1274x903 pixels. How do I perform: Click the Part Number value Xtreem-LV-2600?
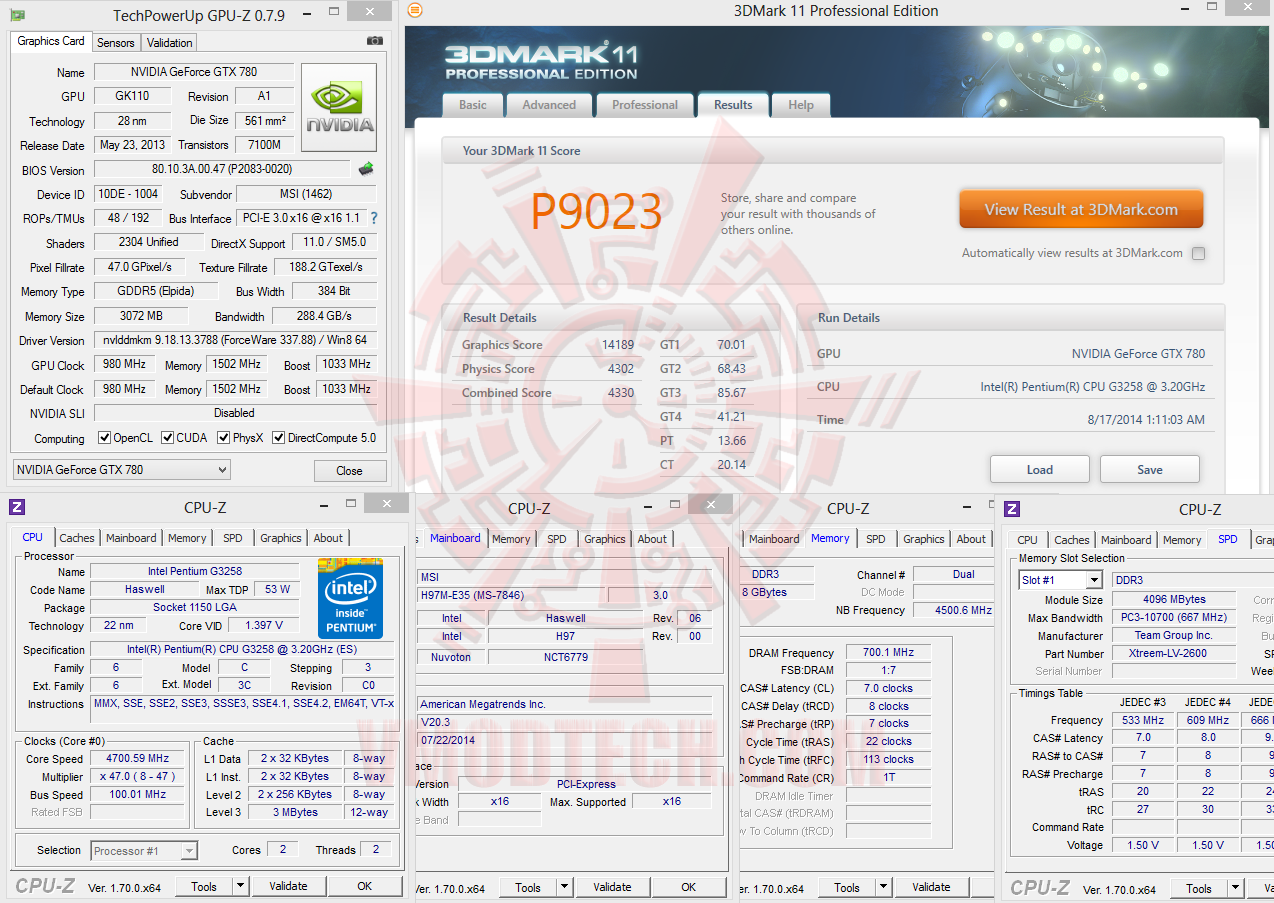pyautogui.click(x=1172, y=654)
